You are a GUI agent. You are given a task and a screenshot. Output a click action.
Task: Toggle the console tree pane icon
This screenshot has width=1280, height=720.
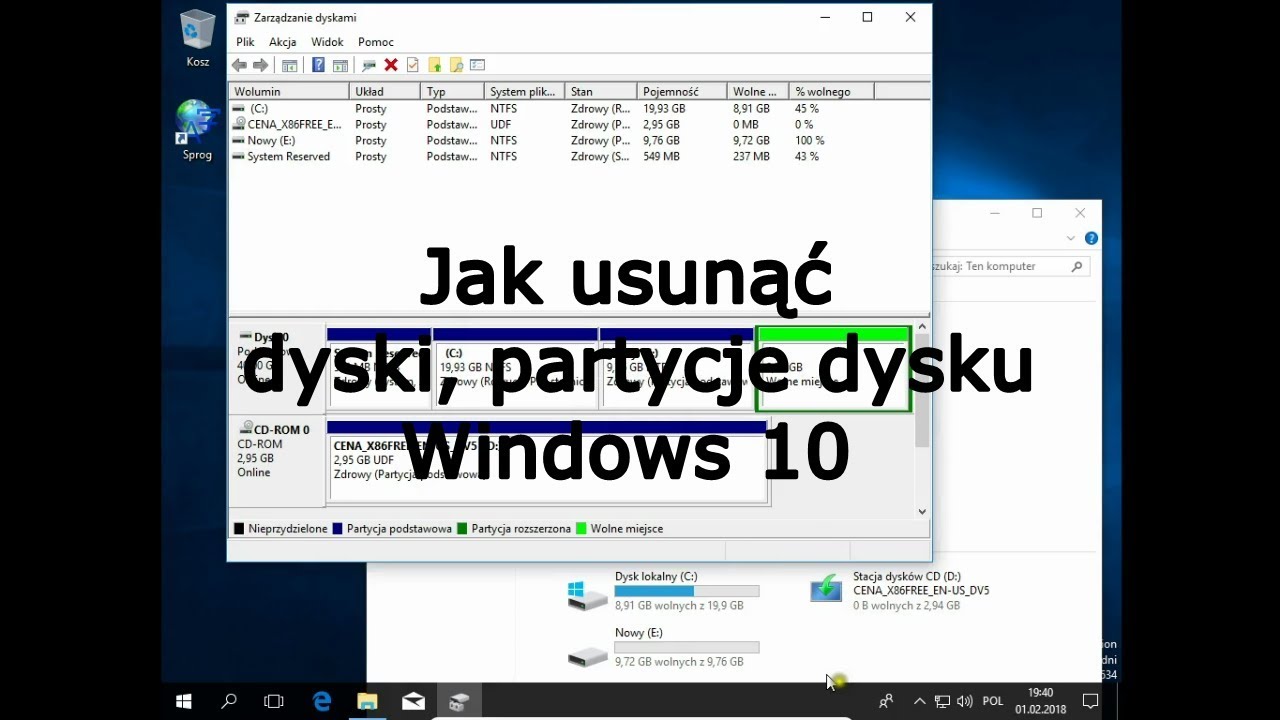(x=289, y=65)
